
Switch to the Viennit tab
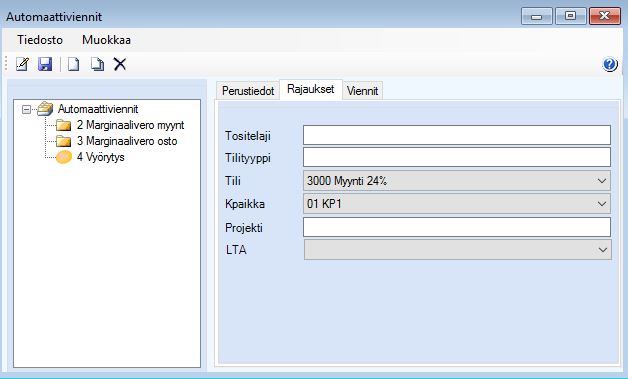click(x=362, y=91)
